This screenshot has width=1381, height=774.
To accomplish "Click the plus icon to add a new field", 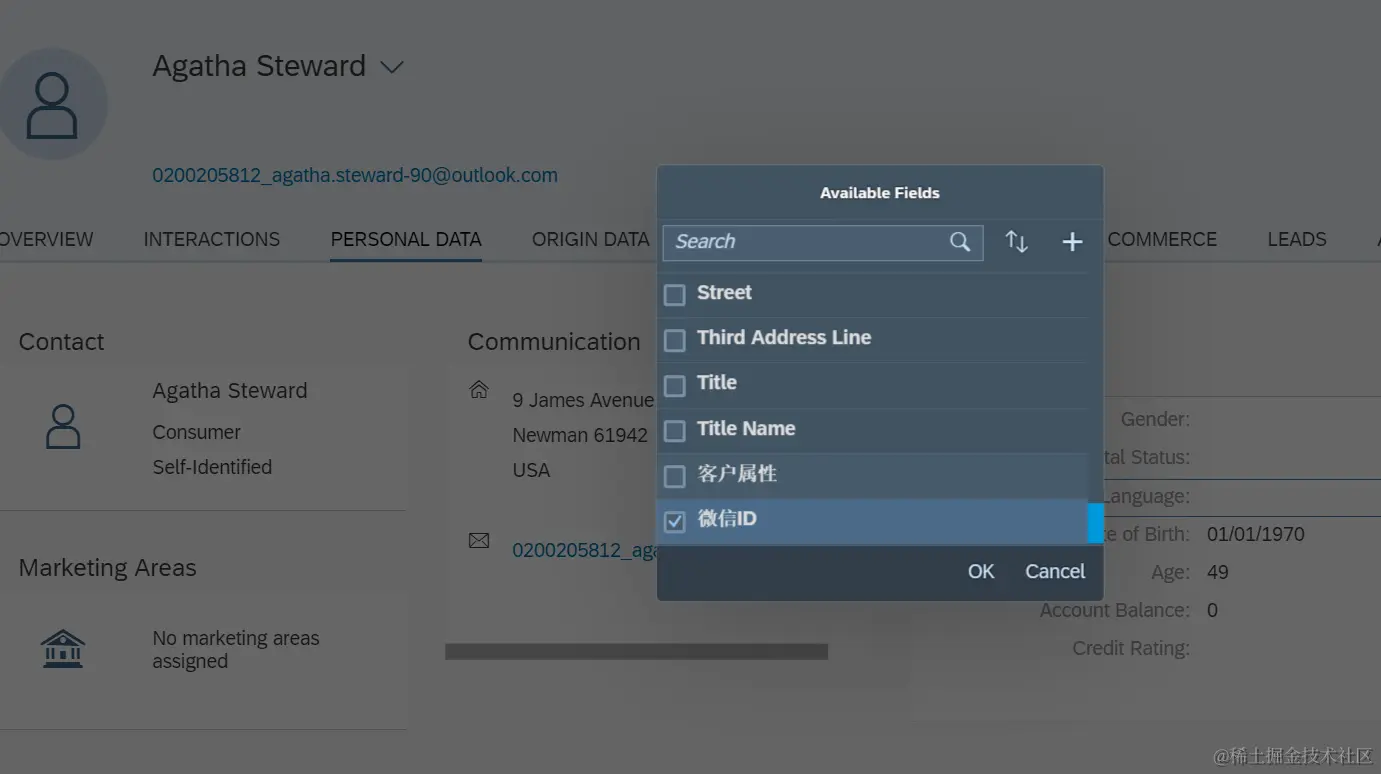I will (1072, 241).
